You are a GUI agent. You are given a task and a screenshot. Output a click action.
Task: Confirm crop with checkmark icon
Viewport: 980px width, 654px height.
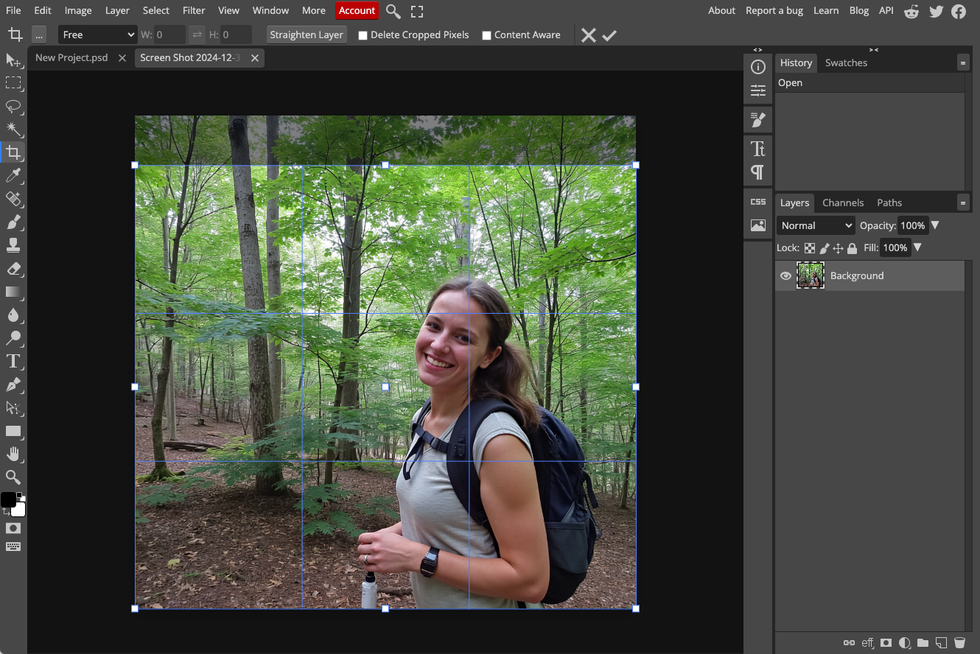pyautogui.click(x=609, y=35)
